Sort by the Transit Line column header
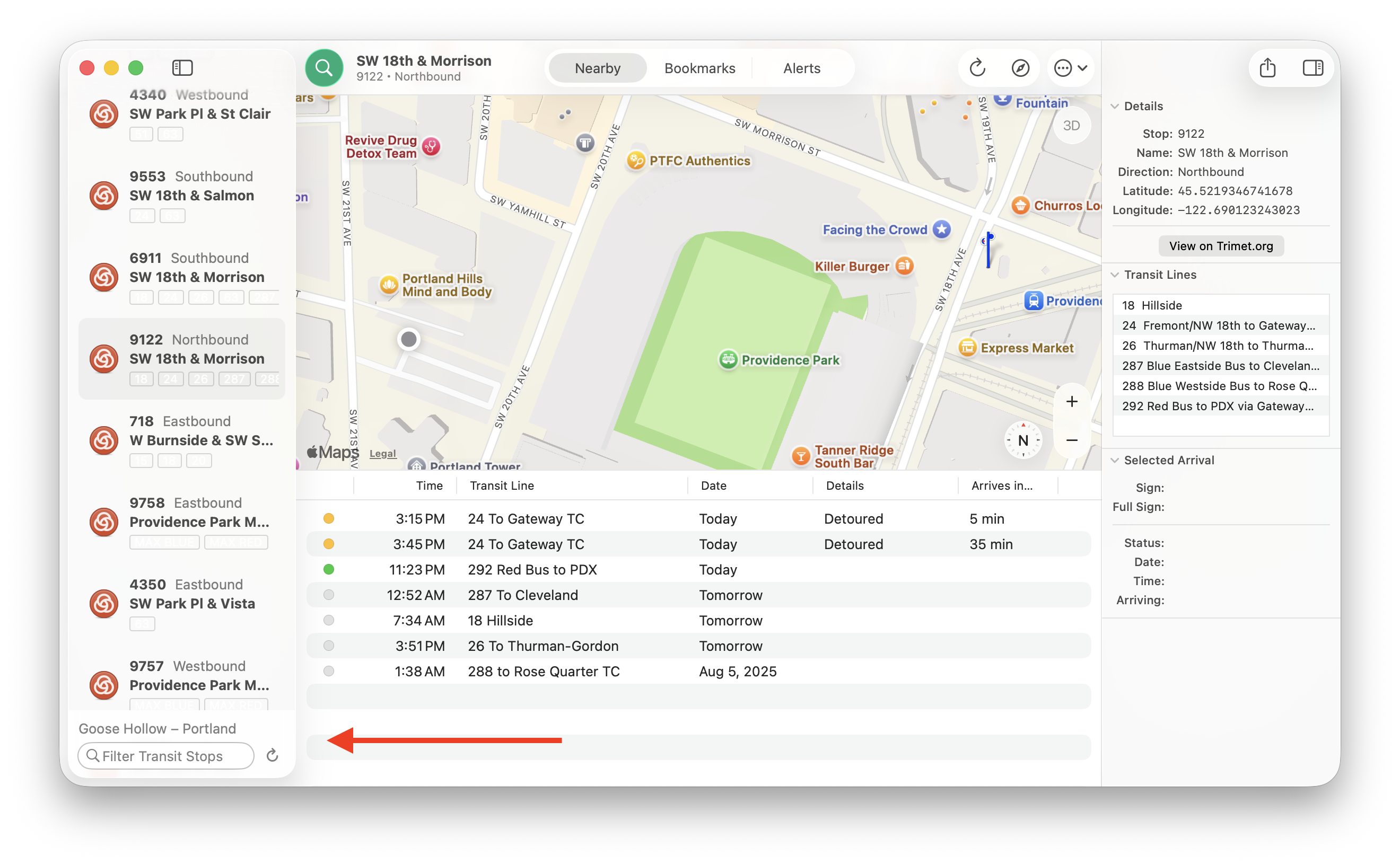This screenshot has height=865, width=1400. pyautogui.click(x=571, y=486)
